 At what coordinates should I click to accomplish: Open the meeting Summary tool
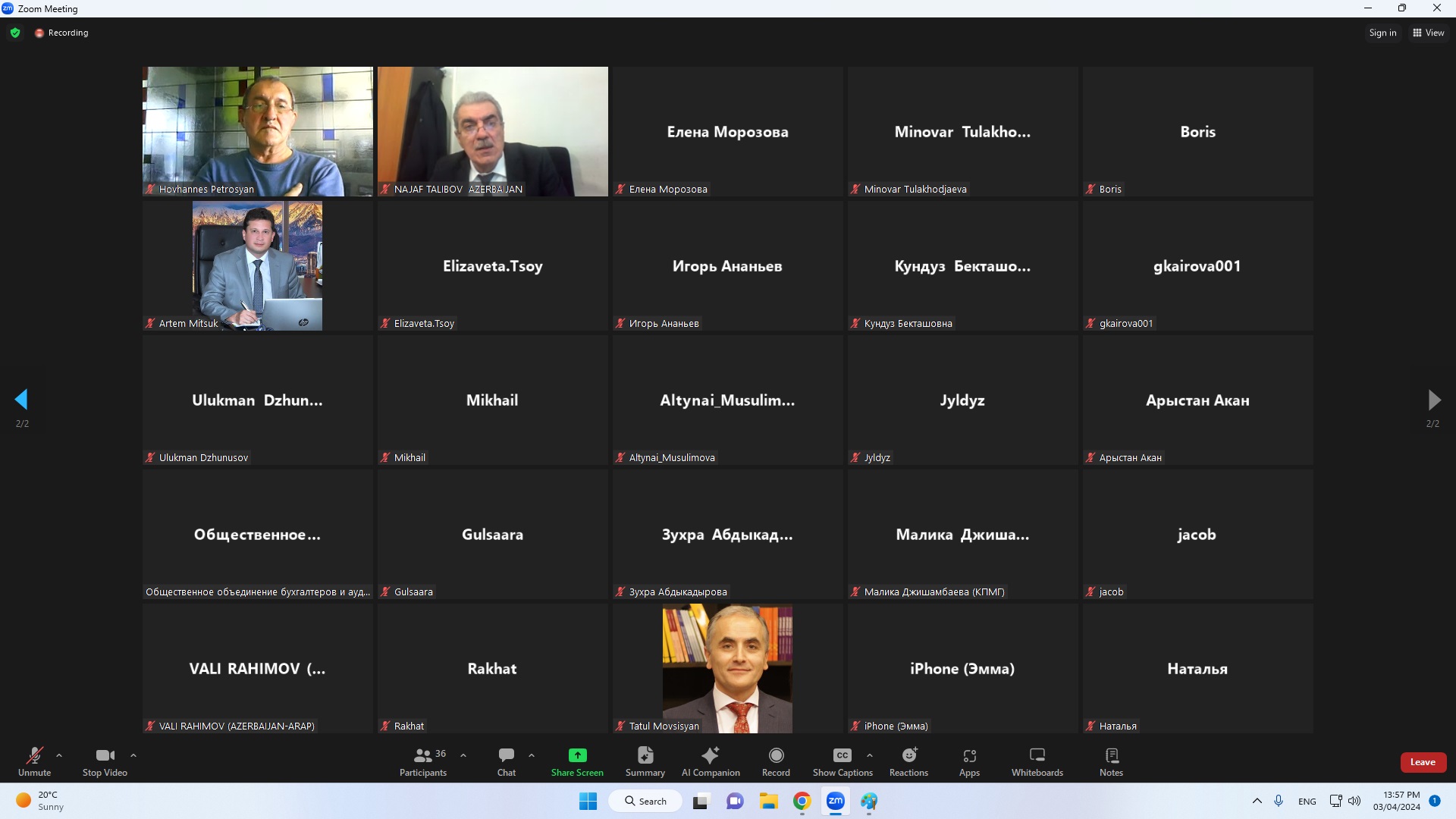click(x=645, y=761)
